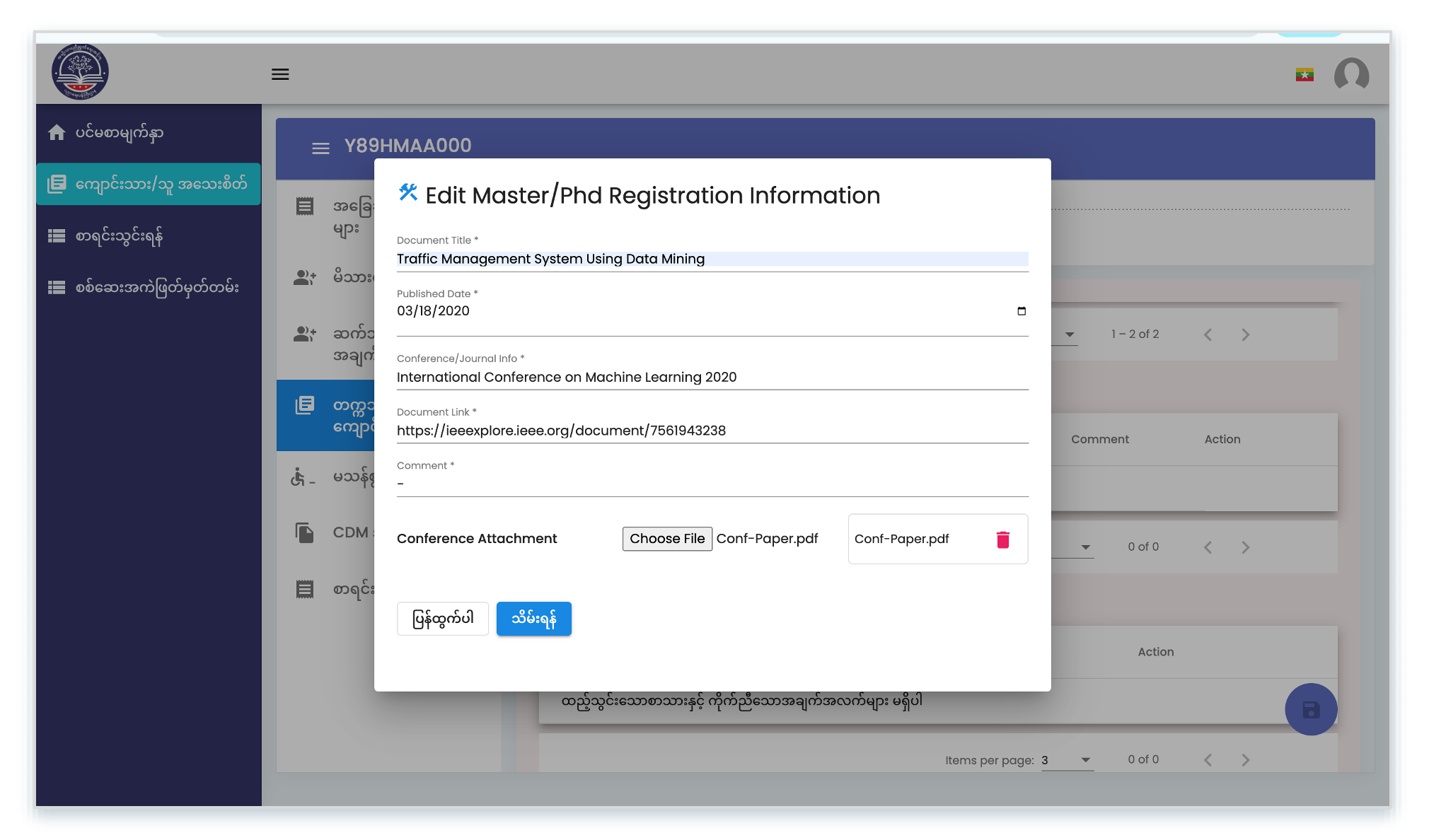Click the blue သိမ်းရန် save button

tap(534, 619)
